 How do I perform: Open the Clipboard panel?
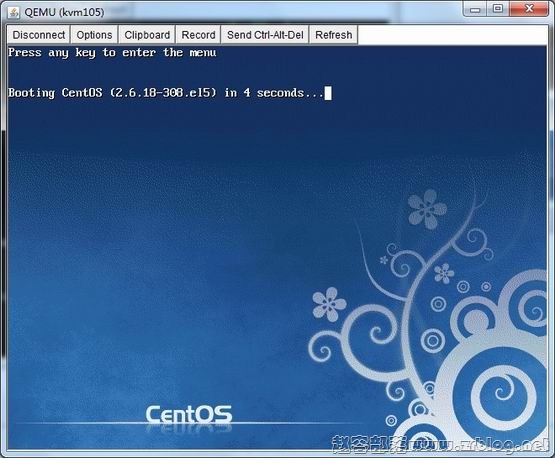(x=147, y=35)
